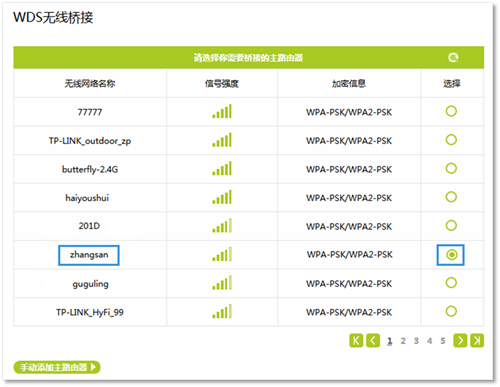
Task: Go to previous page of network list
Action: [373, 341]
